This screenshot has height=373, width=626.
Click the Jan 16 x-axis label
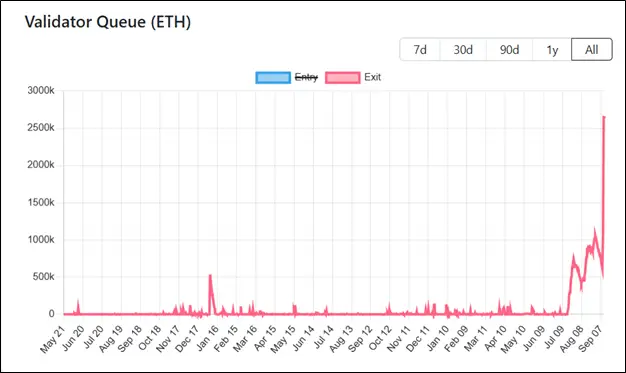[x=207, y=338]
